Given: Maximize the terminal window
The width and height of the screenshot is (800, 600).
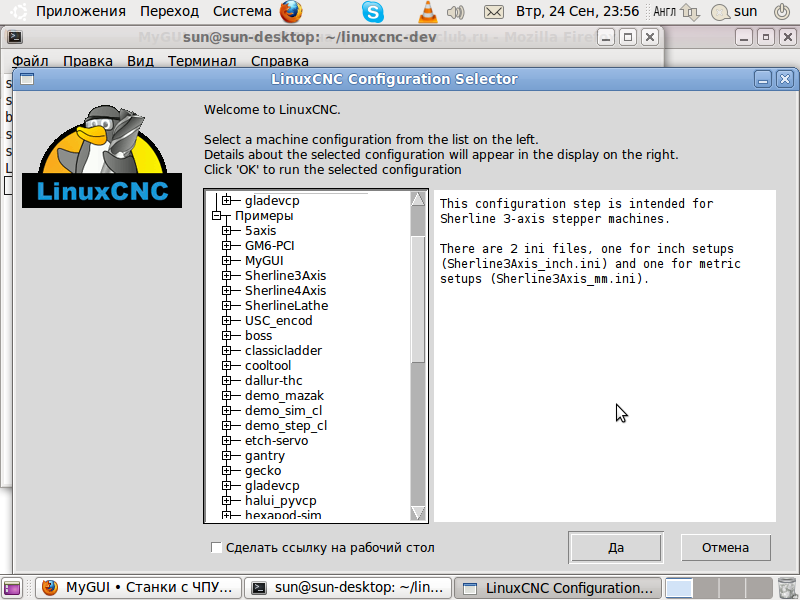Looking at the screenshot, I should (x=628, y=37).
